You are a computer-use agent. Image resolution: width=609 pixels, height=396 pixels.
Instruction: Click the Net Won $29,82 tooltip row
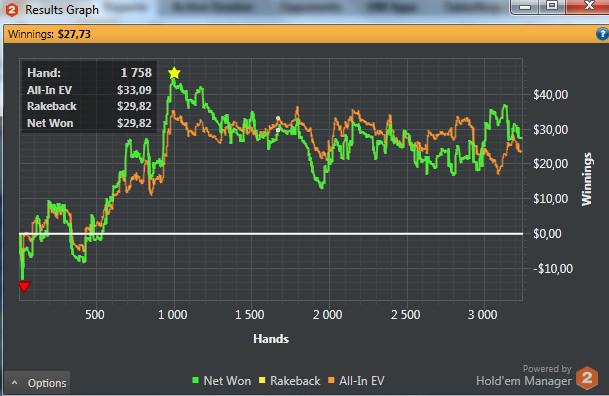tap(89, 123)
